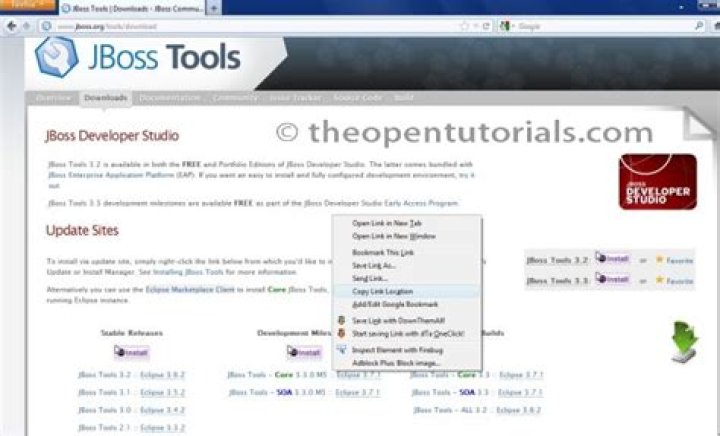Click the Install icon beside JBoss Tools 3.3

(x=612, y=279)
